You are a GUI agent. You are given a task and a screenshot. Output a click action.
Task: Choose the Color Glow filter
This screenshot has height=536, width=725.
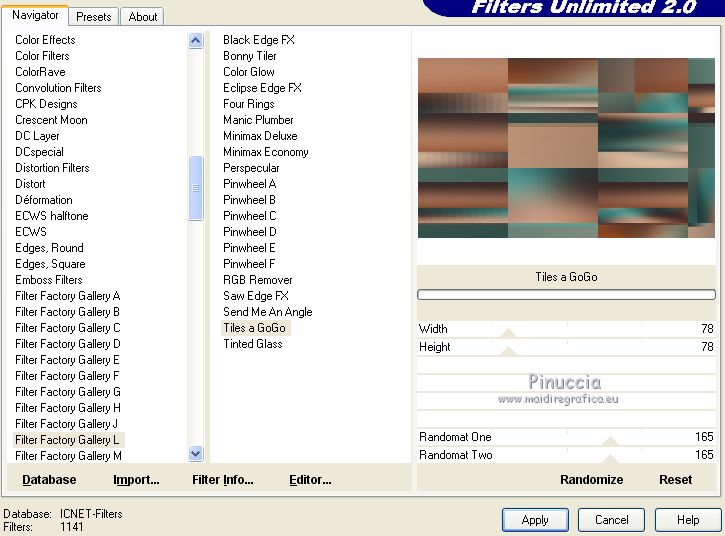click(249, 72)
